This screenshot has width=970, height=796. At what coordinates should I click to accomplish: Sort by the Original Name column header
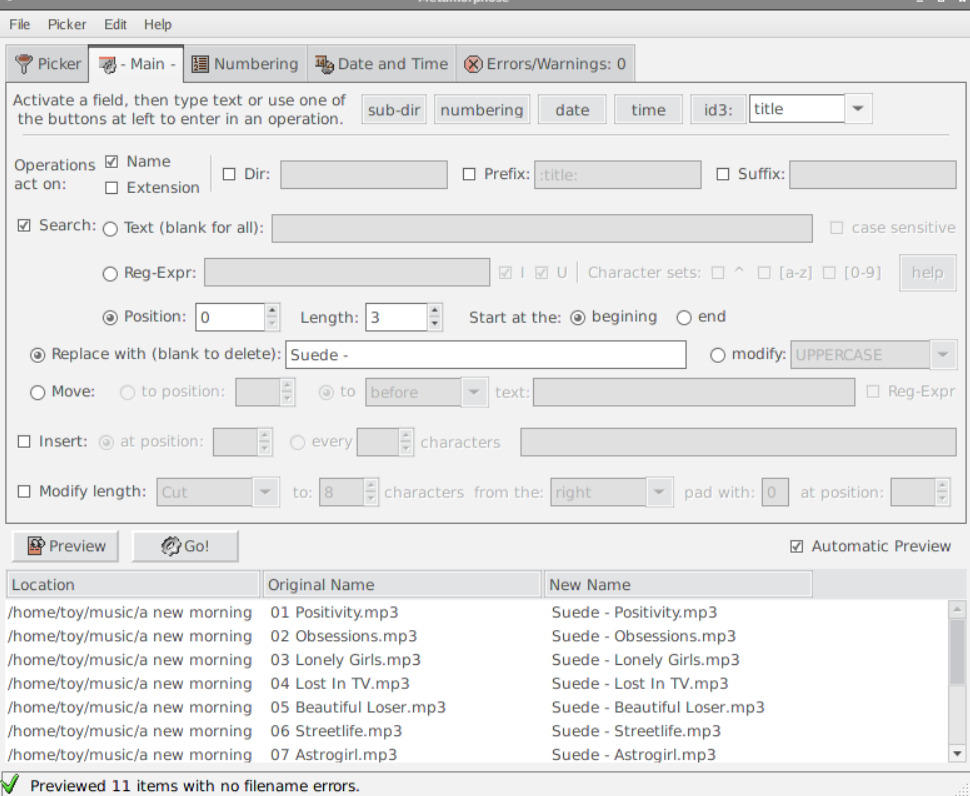point(401,584)
